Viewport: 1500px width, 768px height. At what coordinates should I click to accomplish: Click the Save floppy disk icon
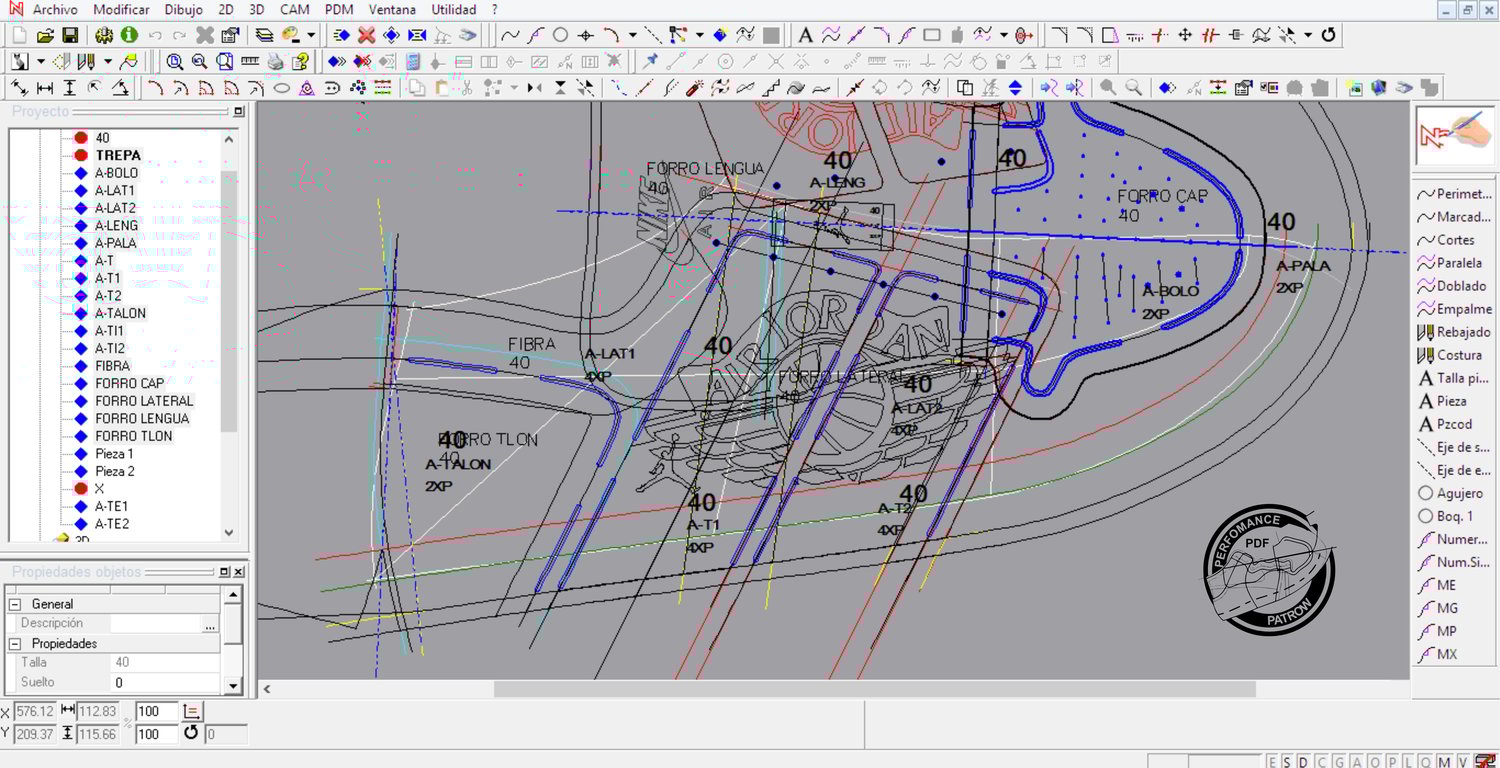pos(69,35)
